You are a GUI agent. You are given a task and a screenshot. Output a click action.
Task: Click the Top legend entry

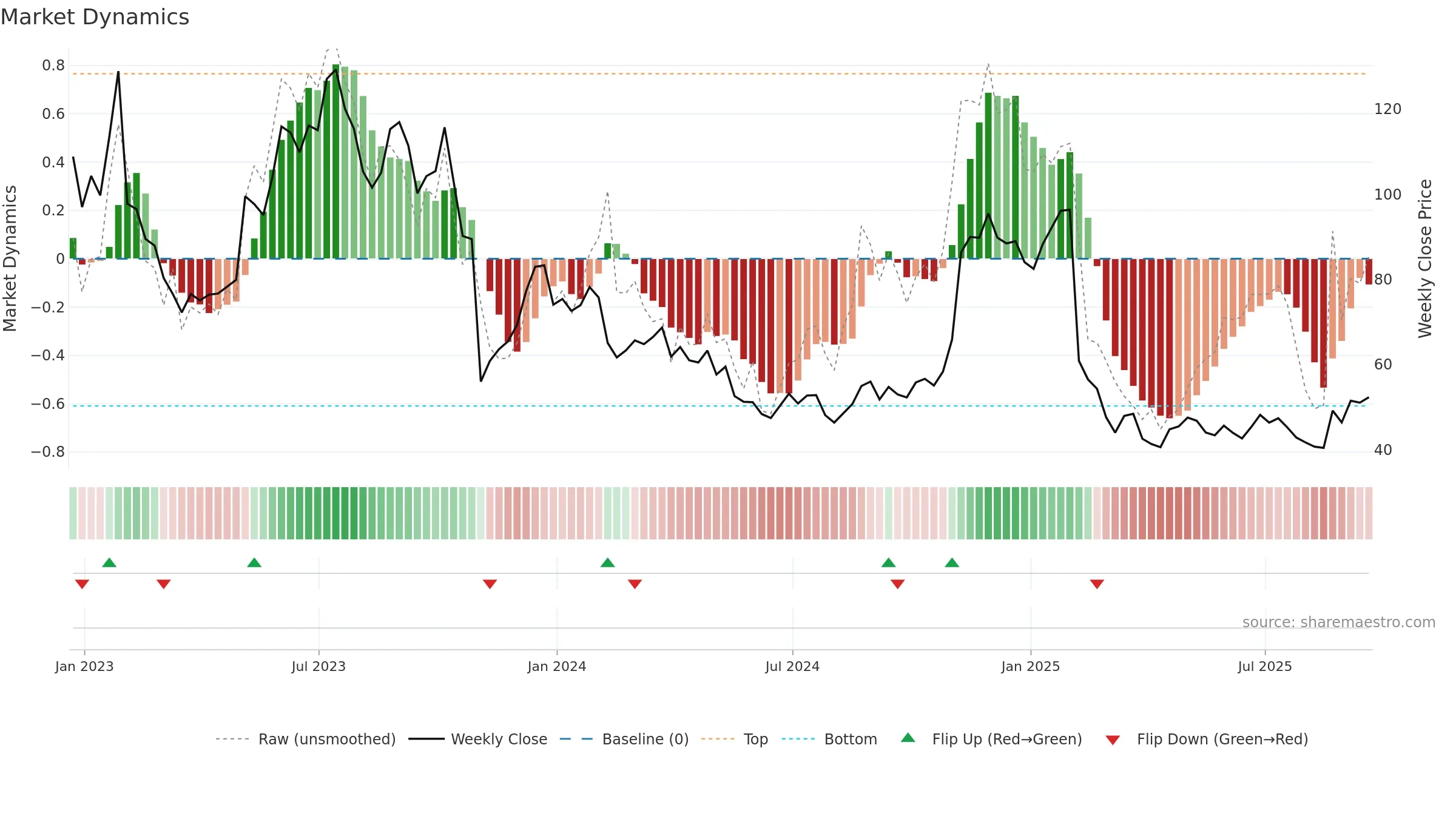pos(735,739)
